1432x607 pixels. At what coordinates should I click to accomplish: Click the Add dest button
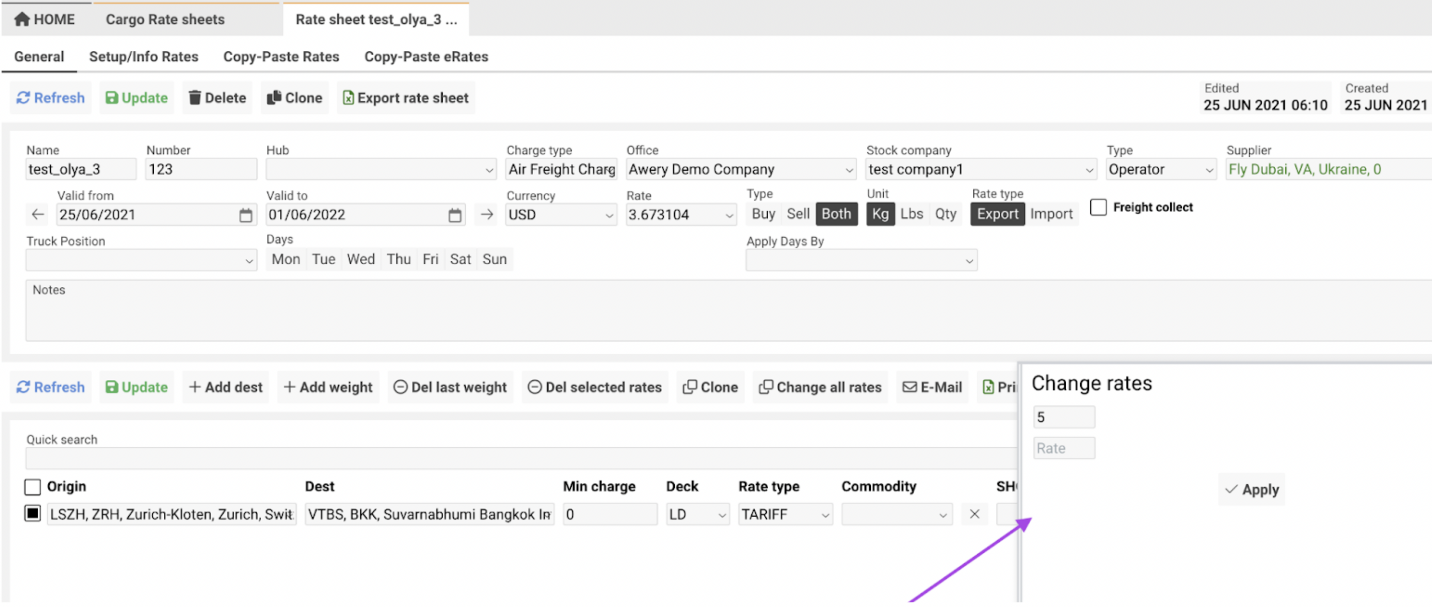226,387
